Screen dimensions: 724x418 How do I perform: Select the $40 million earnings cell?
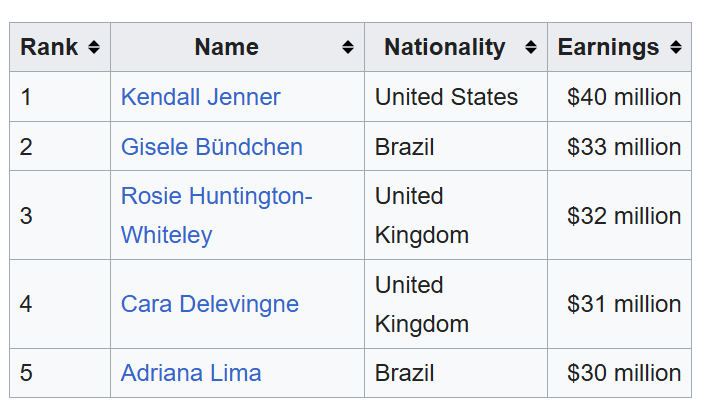(x=619, y=97)
